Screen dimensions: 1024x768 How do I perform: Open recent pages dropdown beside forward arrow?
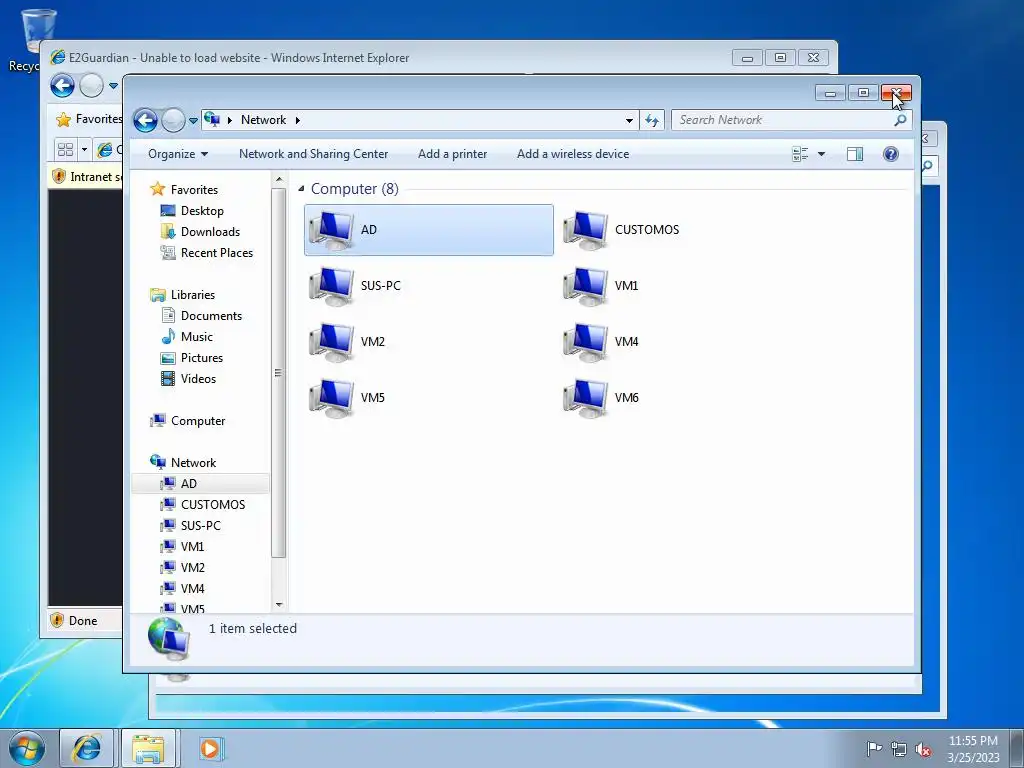point(193,121)
